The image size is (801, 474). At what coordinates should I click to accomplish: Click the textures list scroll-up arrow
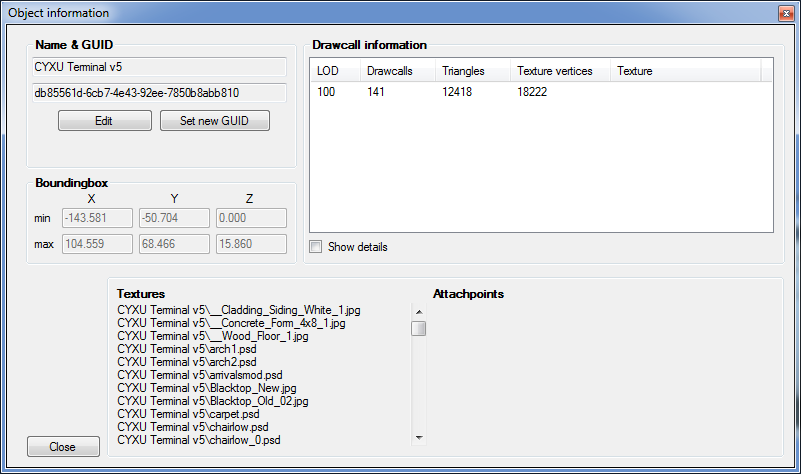(x=419, y=312)
